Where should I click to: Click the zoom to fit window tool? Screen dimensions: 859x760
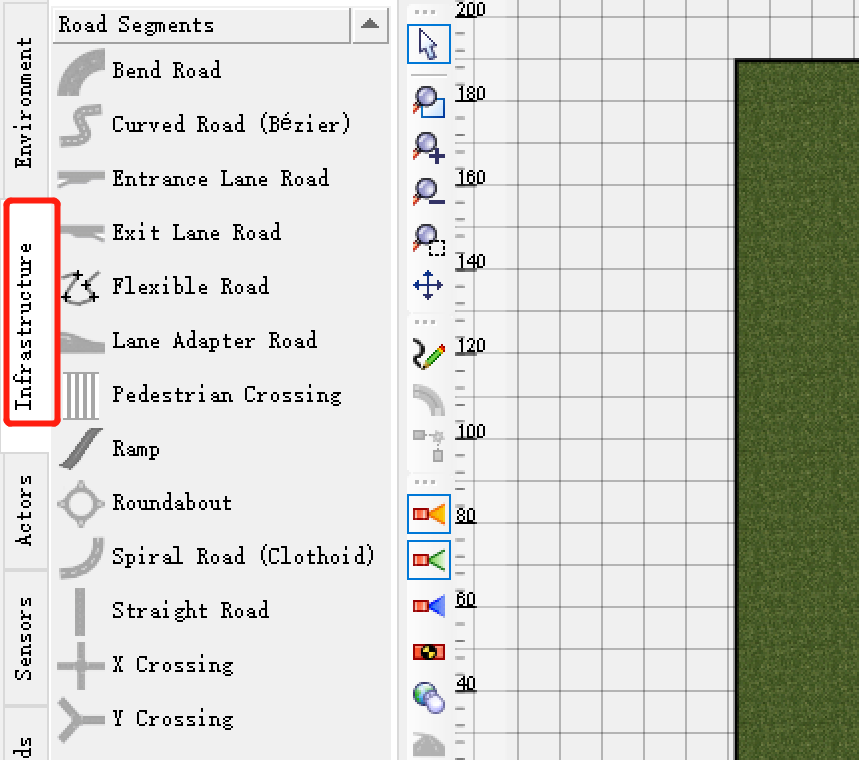tap(428, 101)
